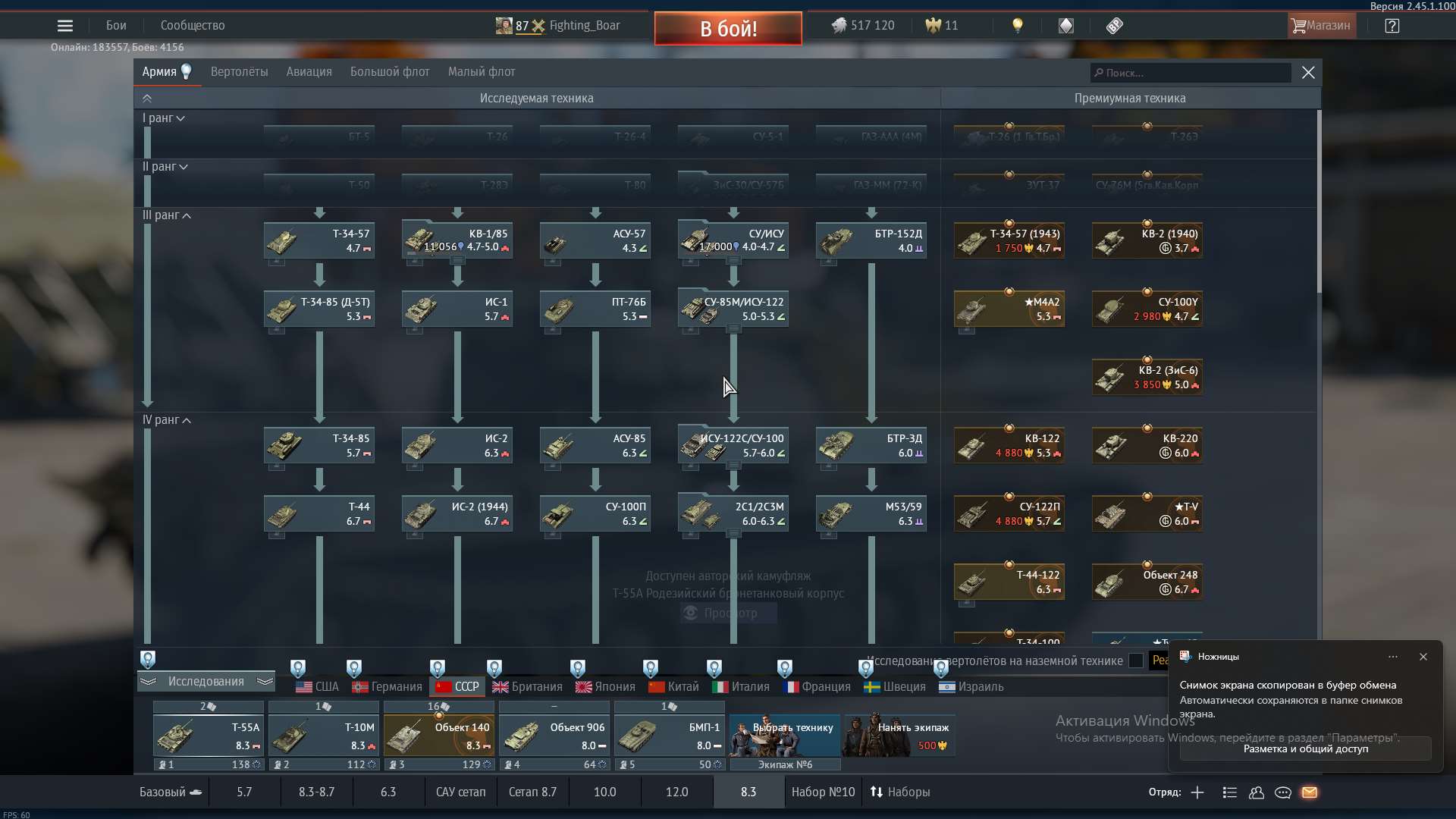Toggle helicopter research on ground vehicles checkbox
The height and width of the screenshot is (819, 1456).
[1136, 661]
